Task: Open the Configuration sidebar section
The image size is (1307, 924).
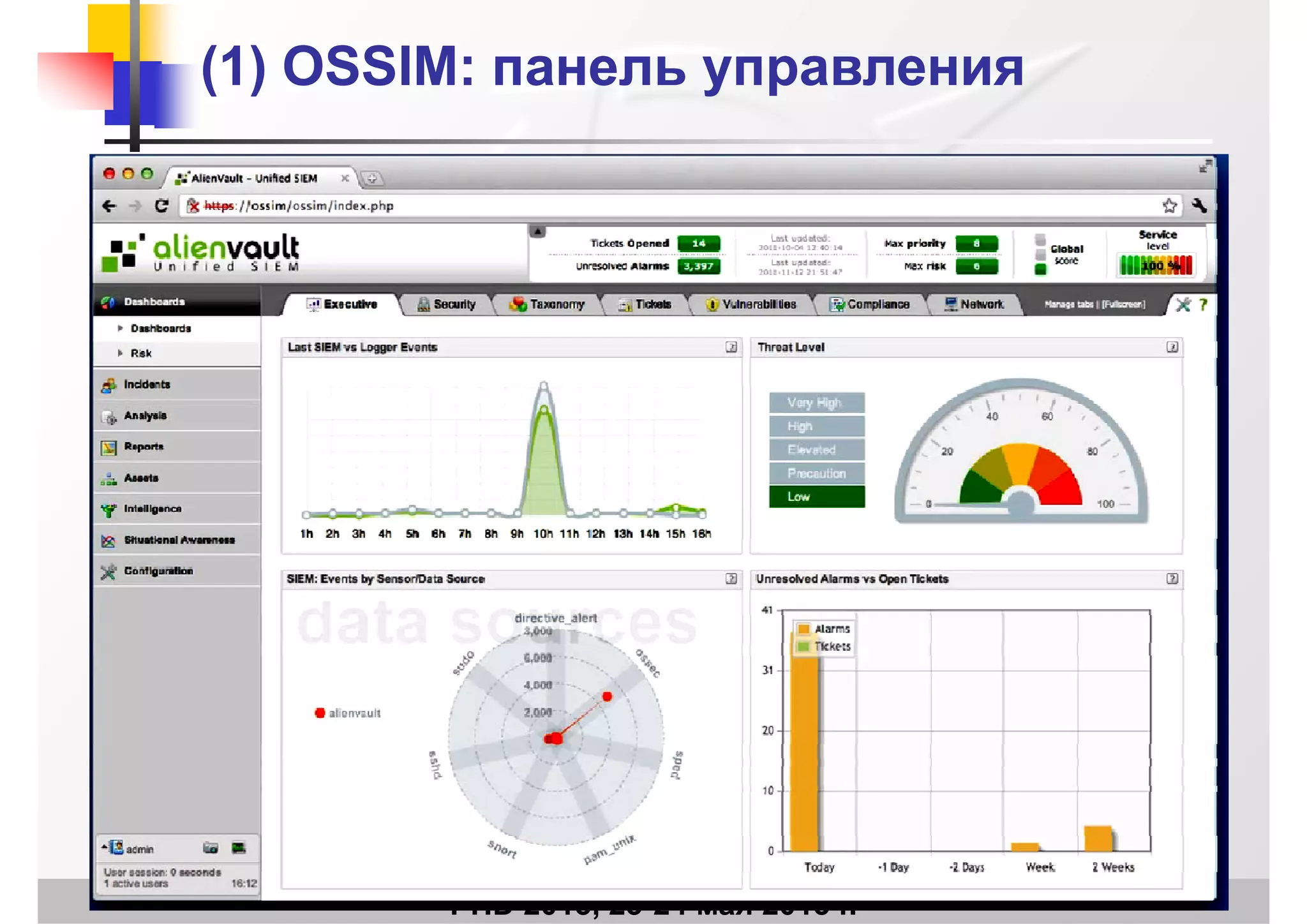Action: 177,570
